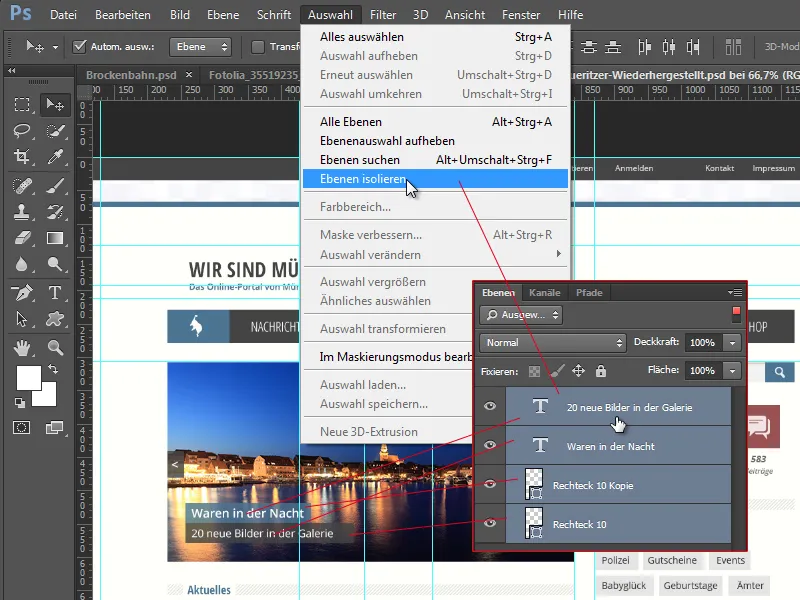Image resolution: width=800 pixels, height=600 pixels.
Task: Turn off layer filtering red switch
Action: (736, 314)
